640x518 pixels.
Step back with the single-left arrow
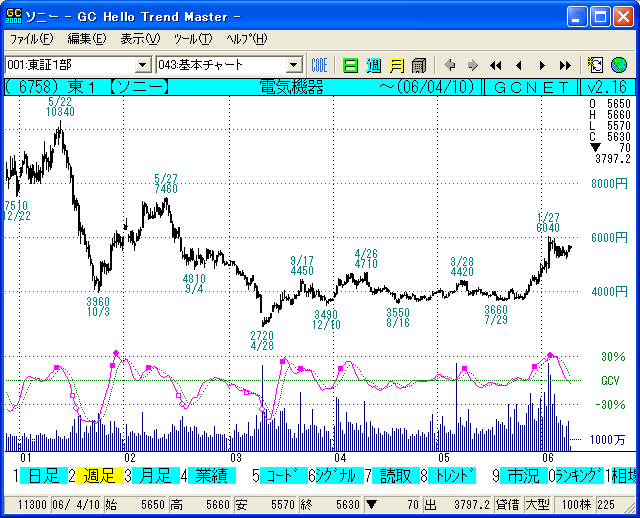tap(519, 65)
